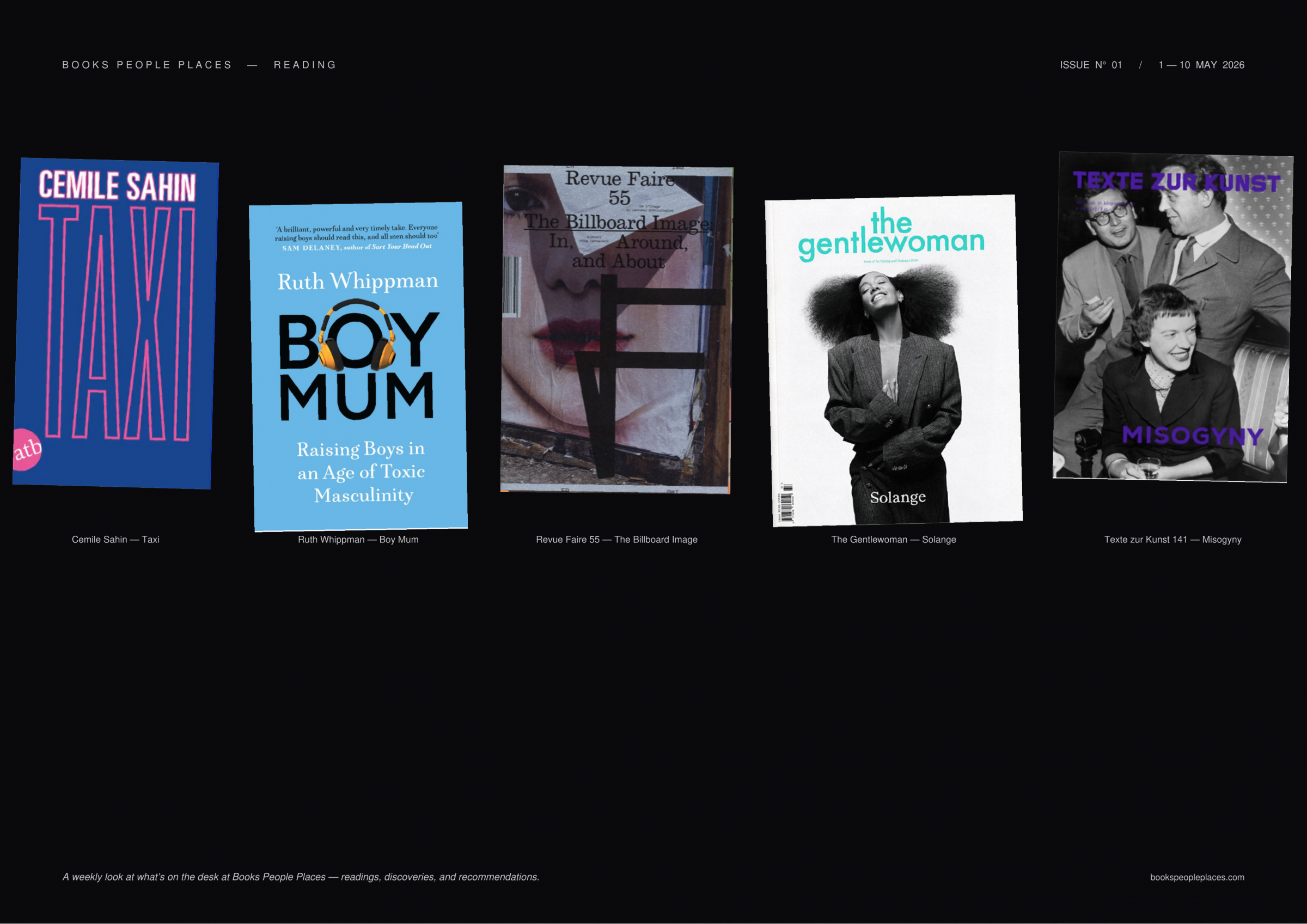The height and width of the screenshot is (924, 1307).
Task: Click the pink atb publisher logo
Action: click(x=27, y=450)
